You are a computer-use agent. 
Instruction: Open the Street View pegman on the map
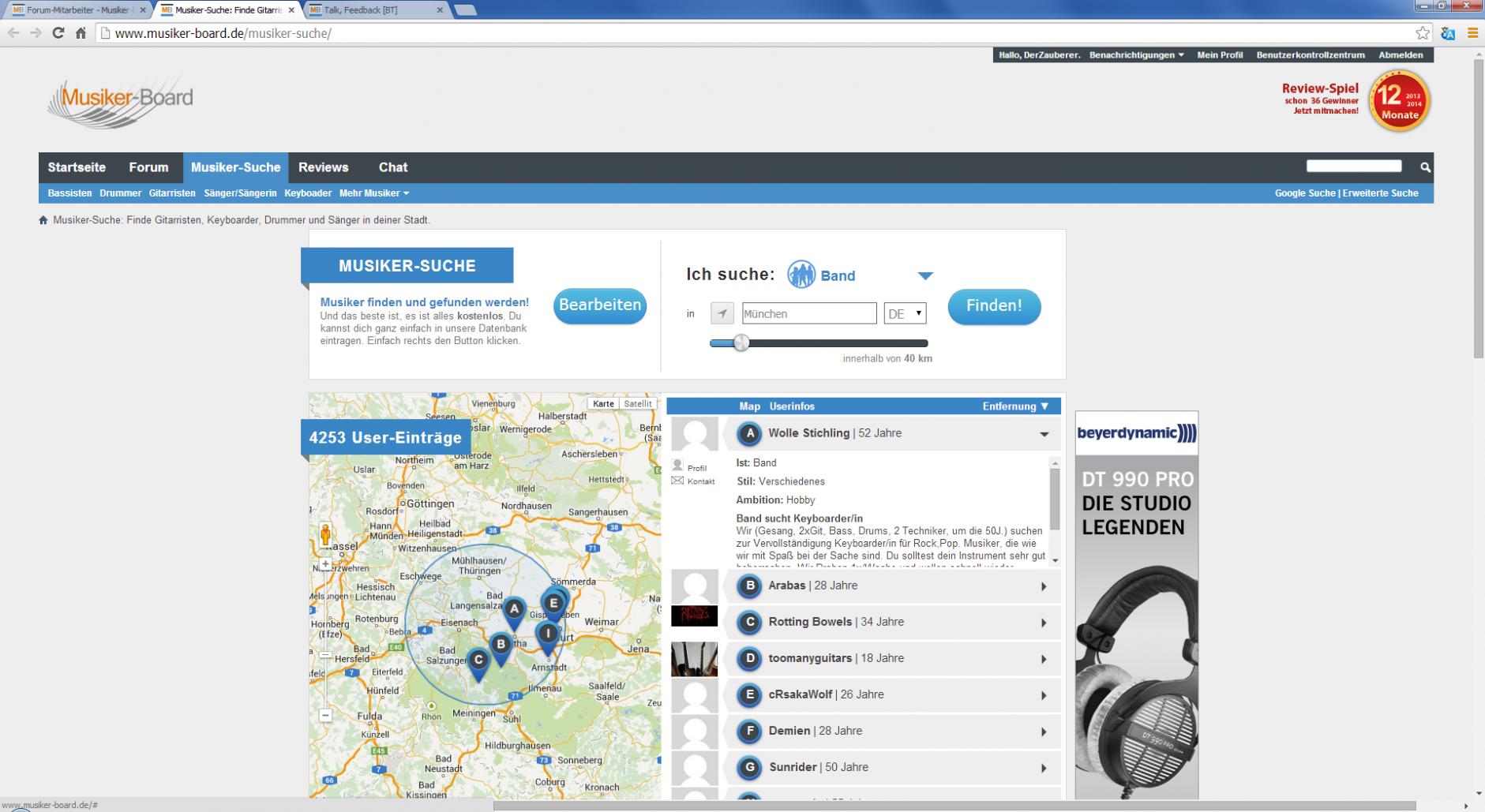[x=325, y=535]
